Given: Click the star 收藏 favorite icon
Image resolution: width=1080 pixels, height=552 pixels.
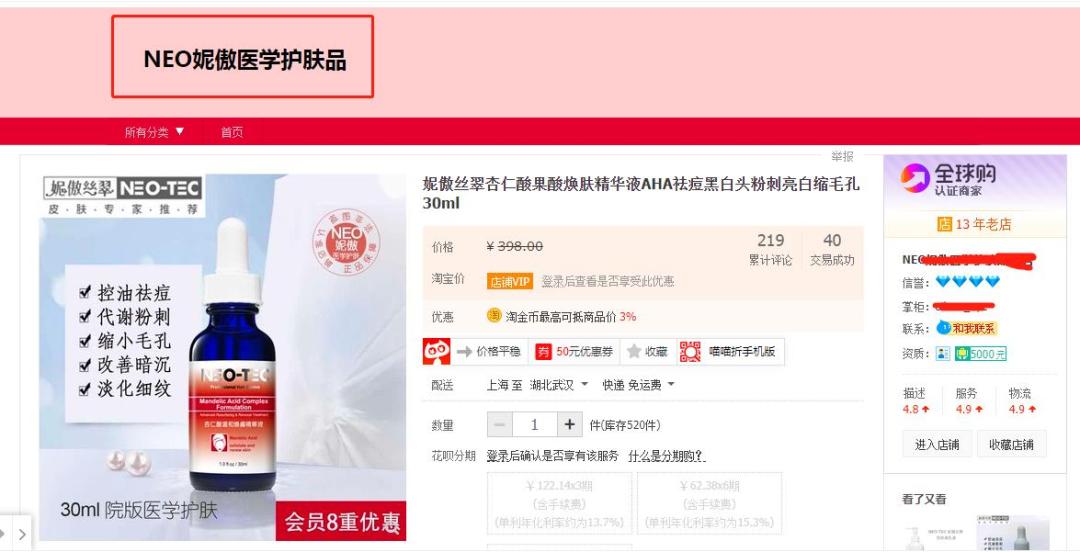Looking at the screenshot, I should [634, 352].
